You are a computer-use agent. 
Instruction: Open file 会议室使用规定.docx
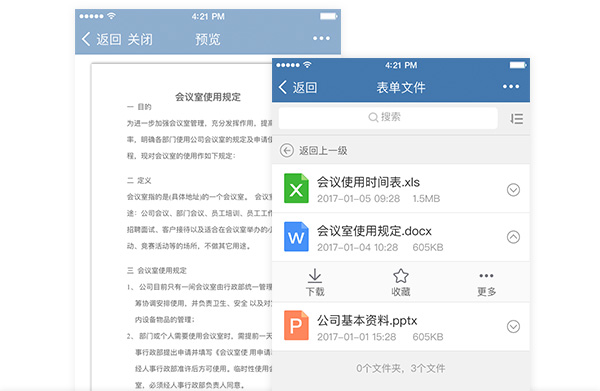(374, 231)
